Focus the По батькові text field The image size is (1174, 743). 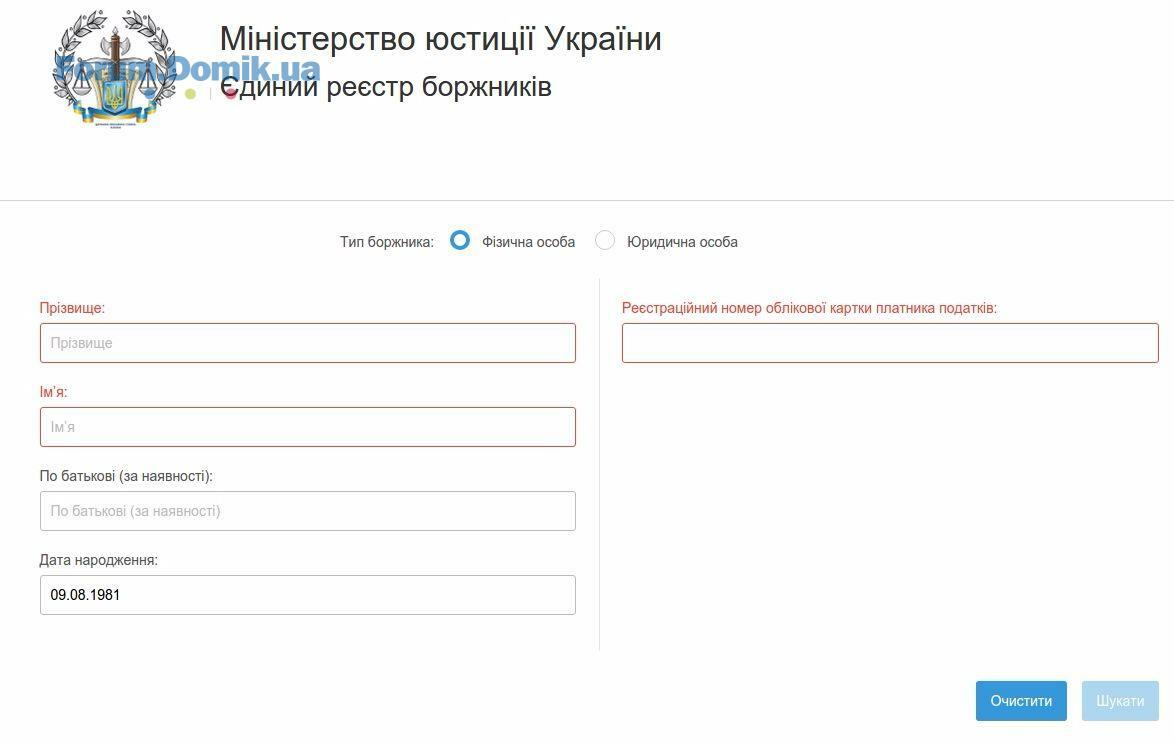tap(308, 511)
